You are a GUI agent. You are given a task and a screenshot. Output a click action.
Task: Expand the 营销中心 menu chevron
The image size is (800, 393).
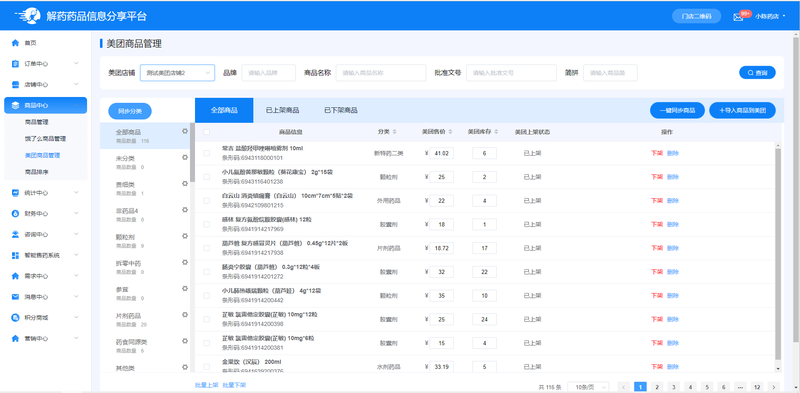(x=76, y=338)
